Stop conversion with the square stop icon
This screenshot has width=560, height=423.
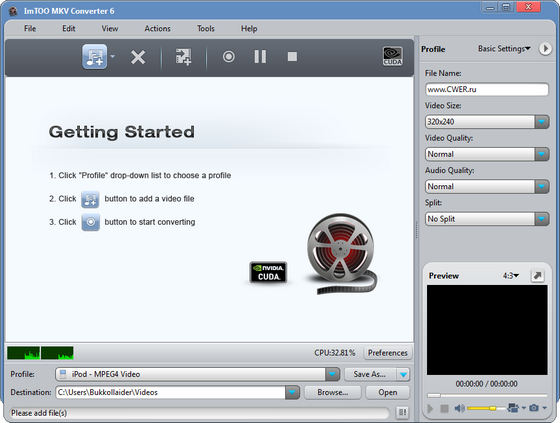[x=292, y=56]
